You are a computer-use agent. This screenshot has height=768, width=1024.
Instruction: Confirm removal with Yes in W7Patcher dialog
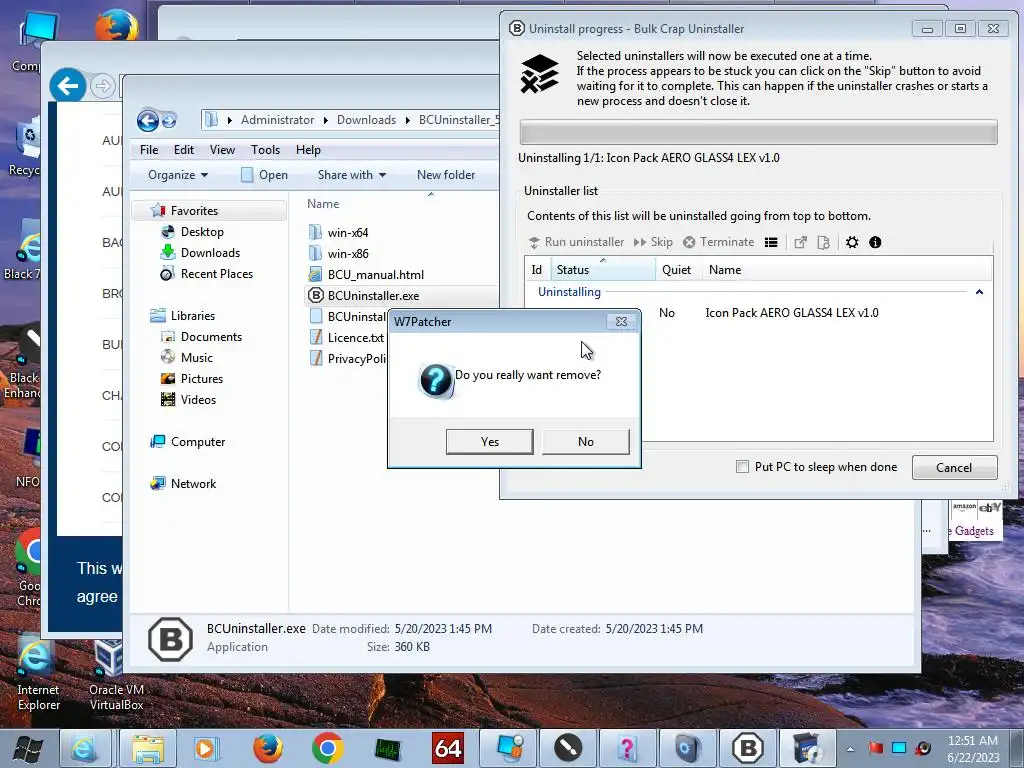pos(489,441)
